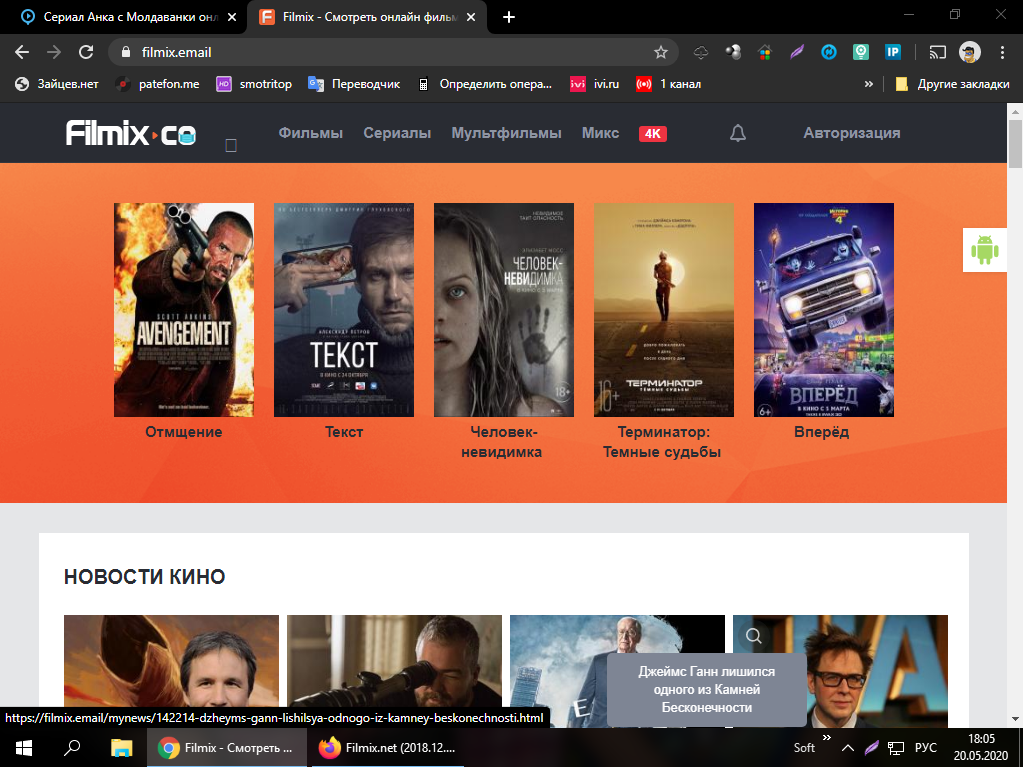Screen dimensions: 1023x767
Task: Open the Avengement movie poster
Action: pyautogui.click(x=184, y=310)
